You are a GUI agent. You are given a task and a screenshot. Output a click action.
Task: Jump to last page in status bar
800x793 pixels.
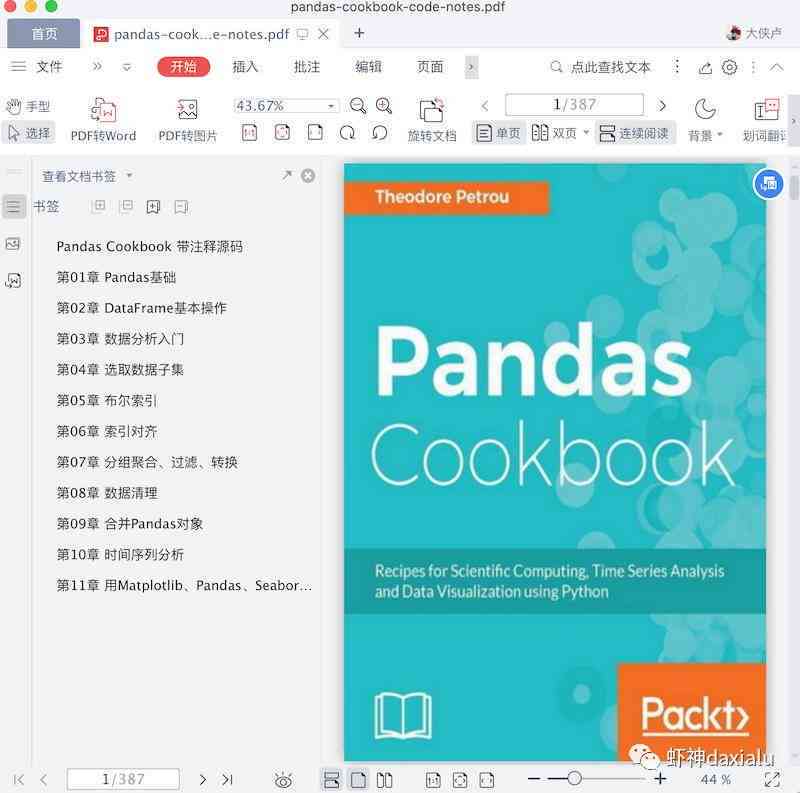click(228, 779)
